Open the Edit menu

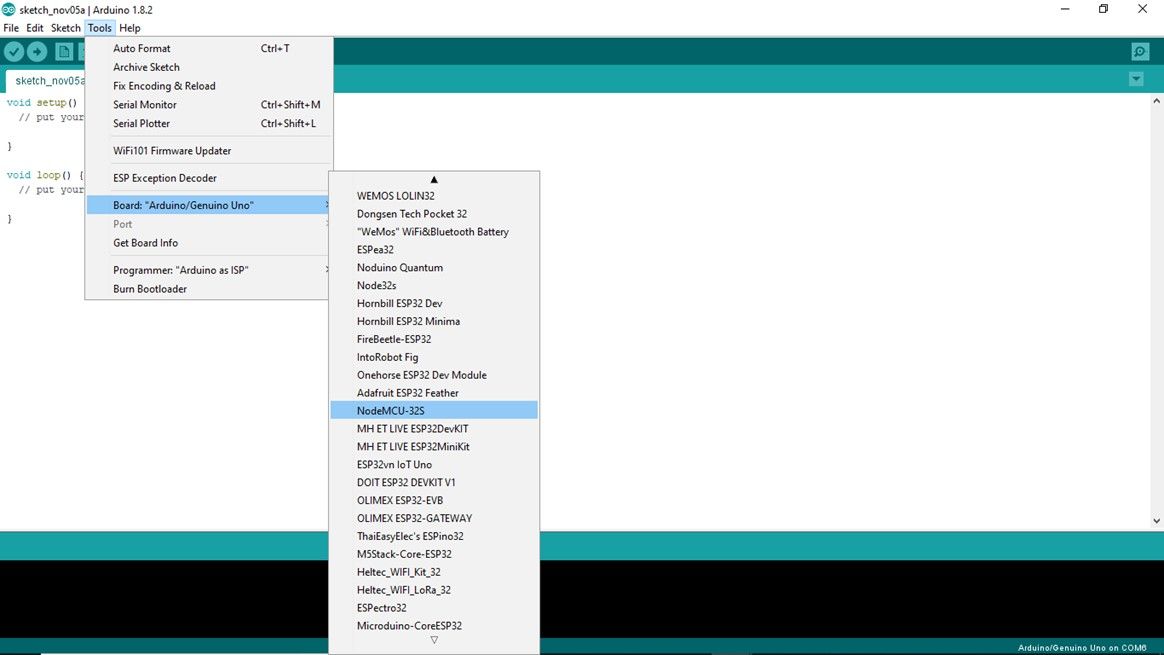click(35, 27)
